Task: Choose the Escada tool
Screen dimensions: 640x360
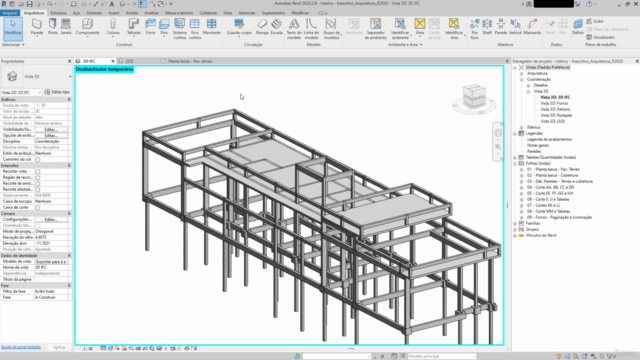Action: (x=276, y=27)
